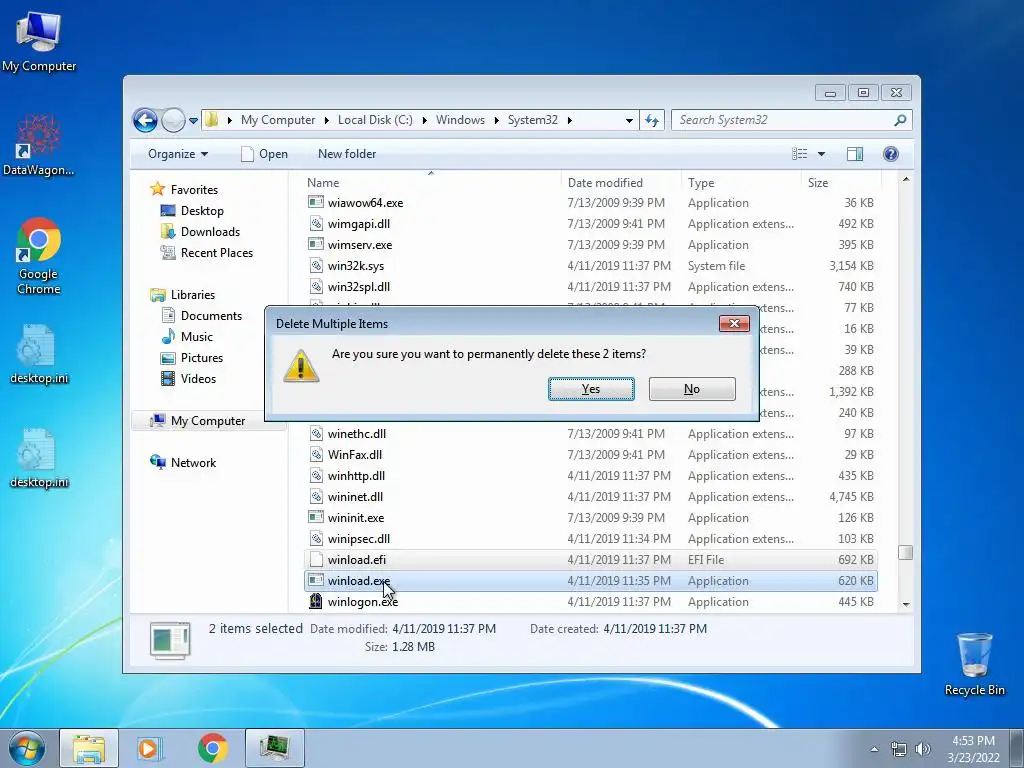Sort files by the Type column

[741, 183]
